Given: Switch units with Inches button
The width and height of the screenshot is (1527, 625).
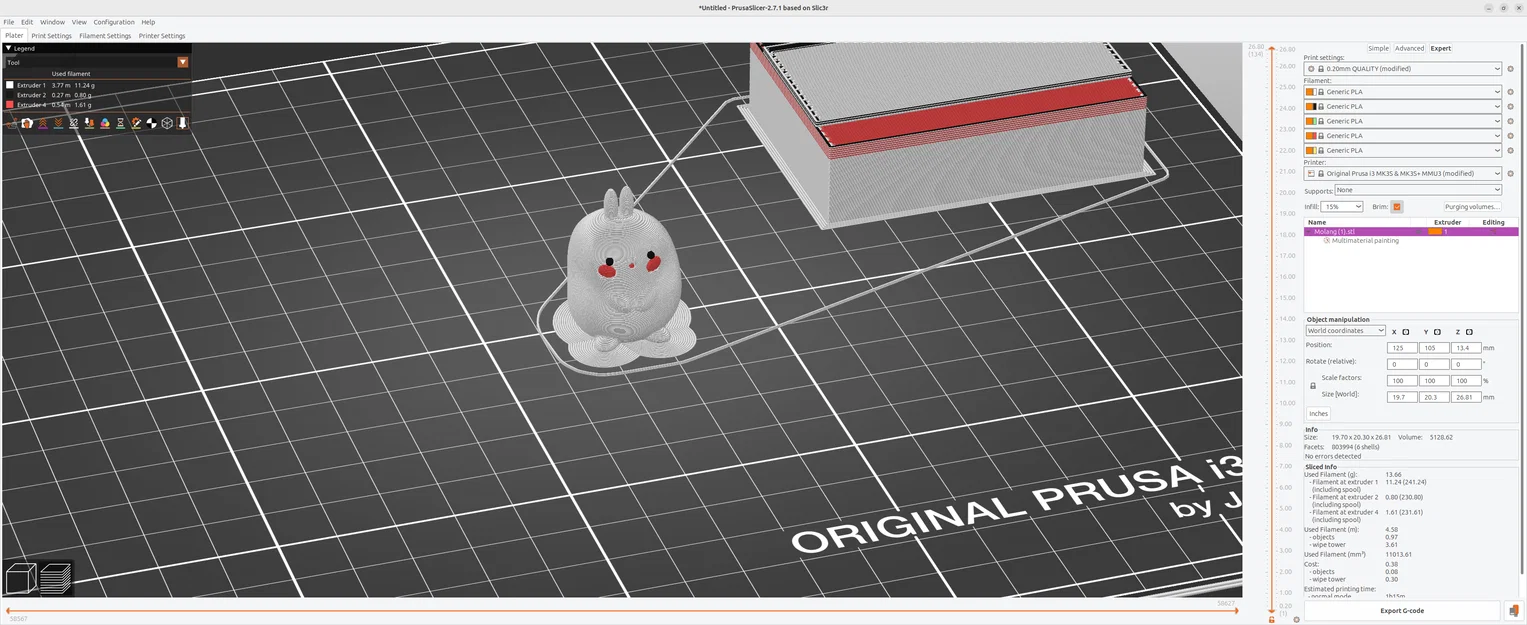Looking at the screenshot, I should tap(1319, 413).
